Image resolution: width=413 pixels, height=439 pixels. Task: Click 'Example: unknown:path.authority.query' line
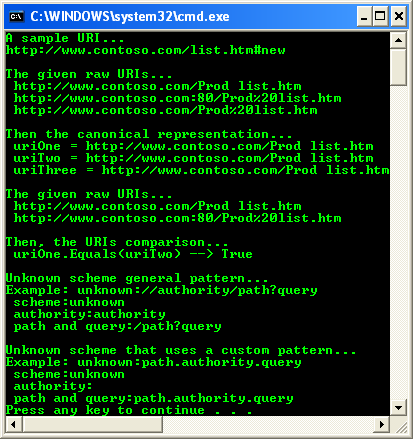(x=154, y=362)
